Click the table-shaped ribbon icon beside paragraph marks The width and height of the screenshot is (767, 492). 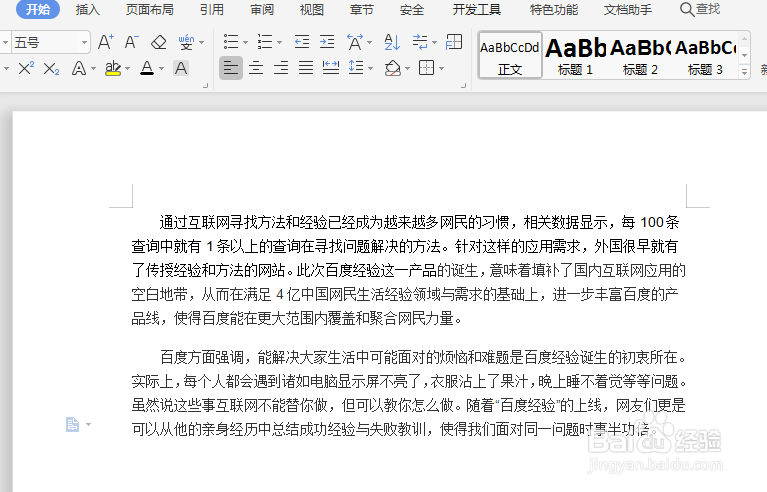pos(454,42)
